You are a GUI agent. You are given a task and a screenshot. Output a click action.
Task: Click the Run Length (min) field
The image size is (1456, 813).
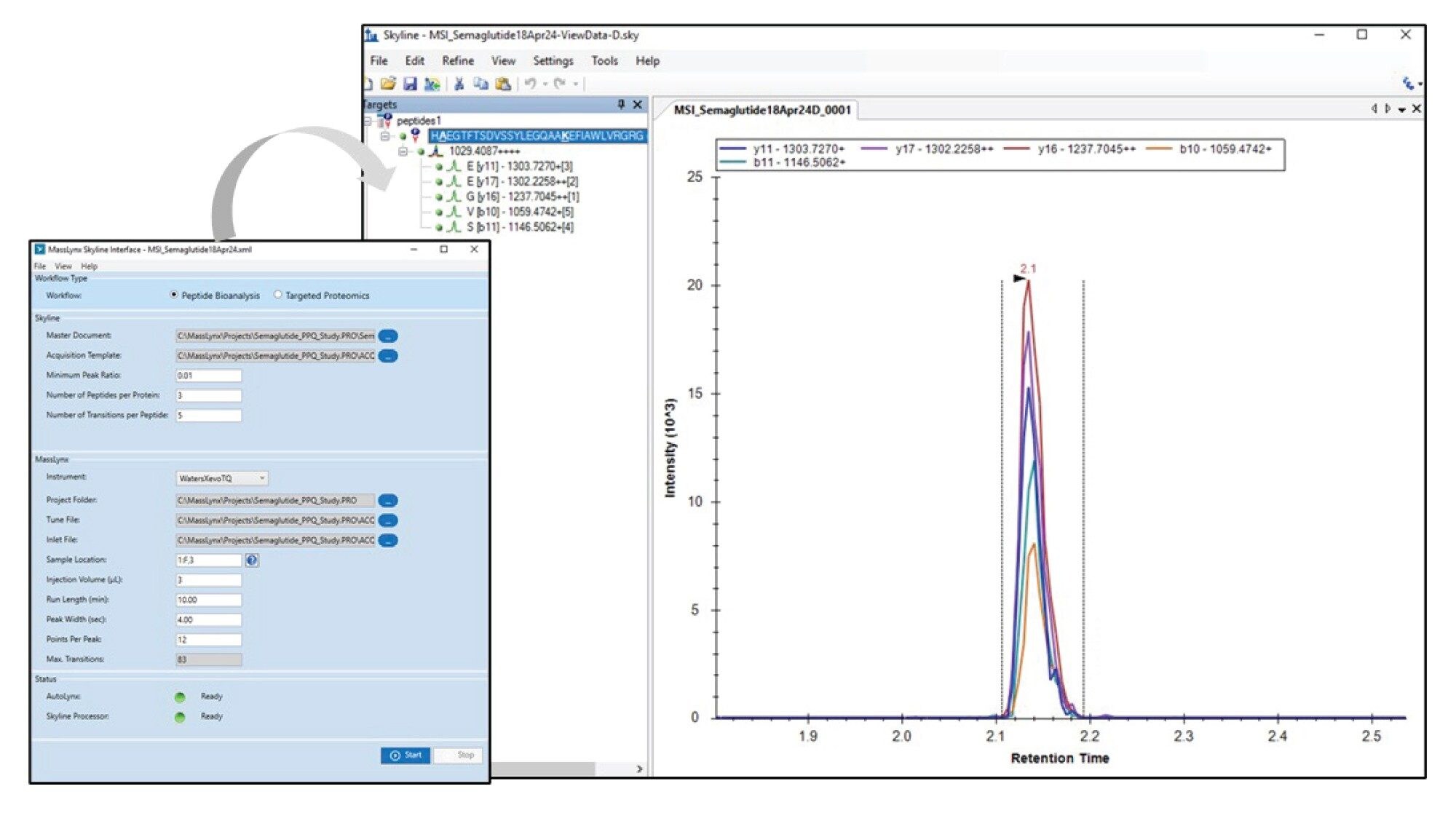pos(209,600)
